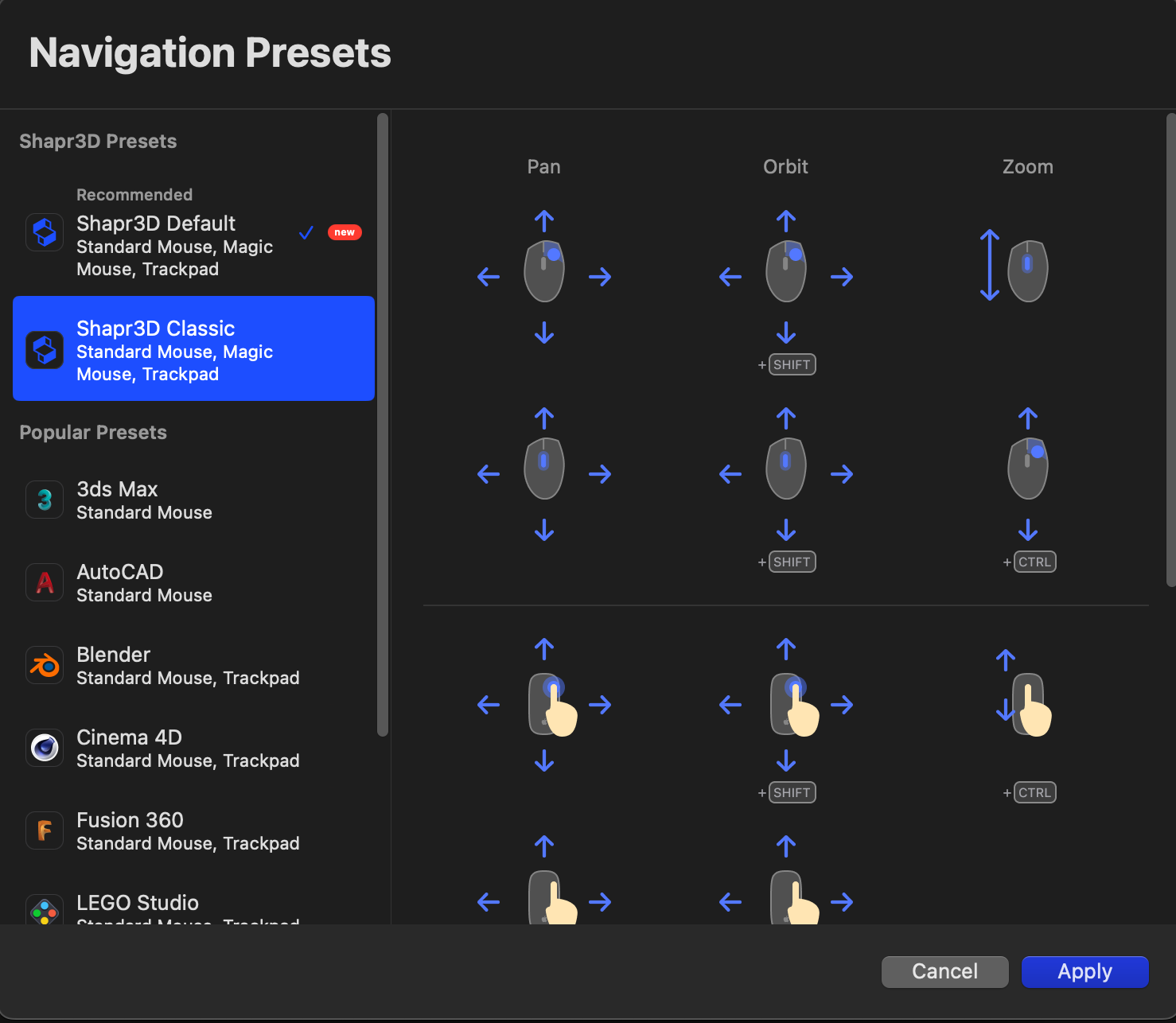1176x1023 pixels.
Task: Click the Shapr3D Default logo icon
Action: pos(44,231)
